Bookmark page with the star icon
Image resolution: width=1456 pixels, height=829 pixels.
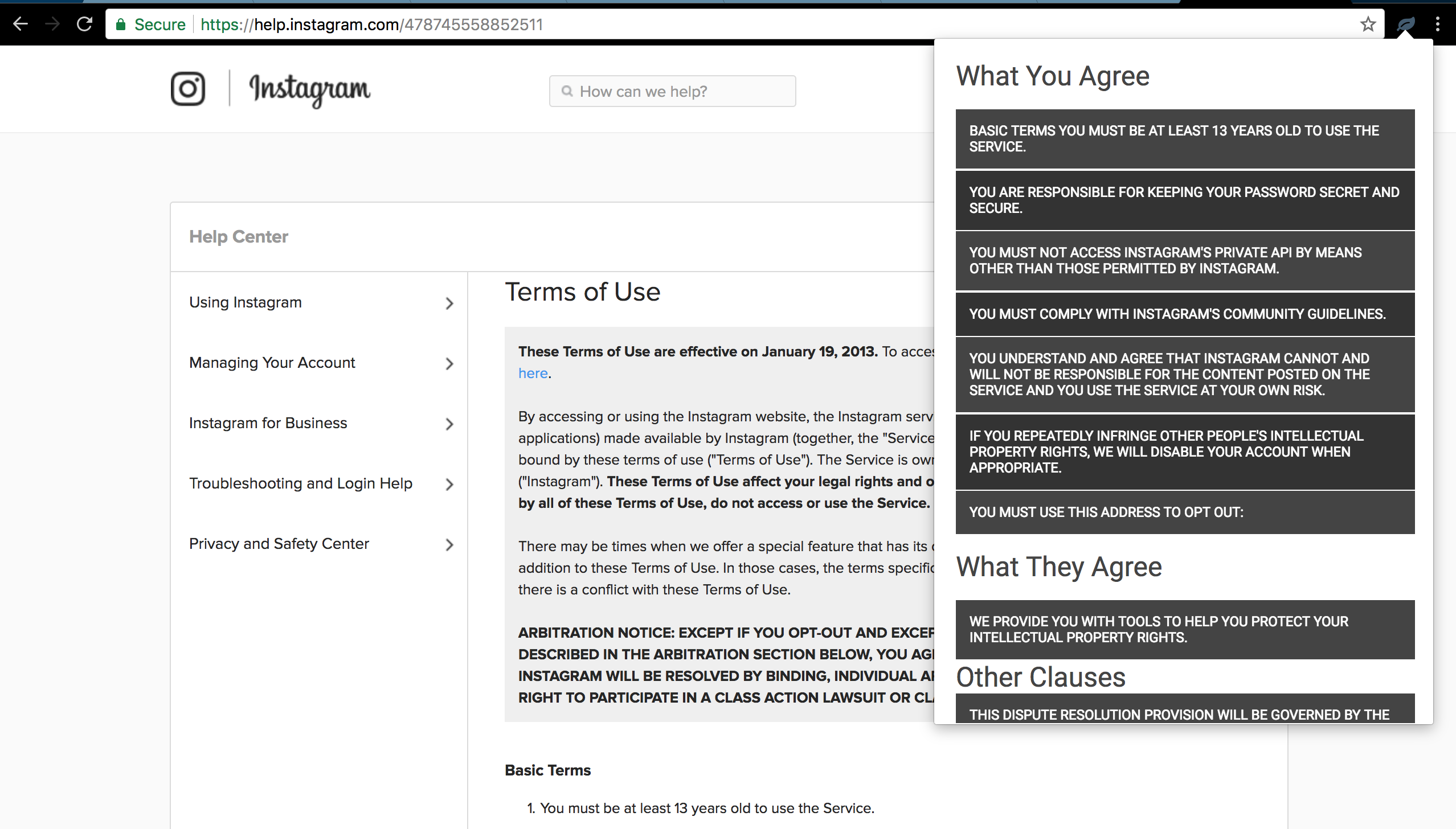[1368, 24]
